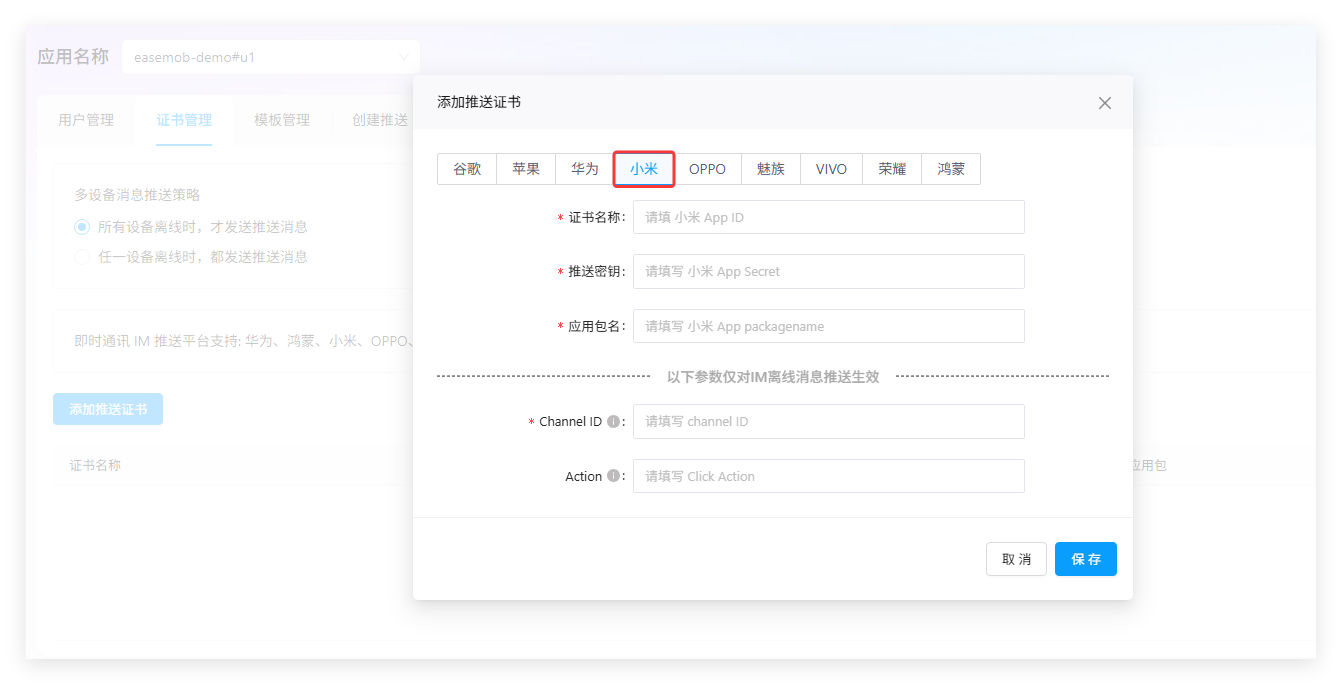Click the blue 保存 save button

1085,559
